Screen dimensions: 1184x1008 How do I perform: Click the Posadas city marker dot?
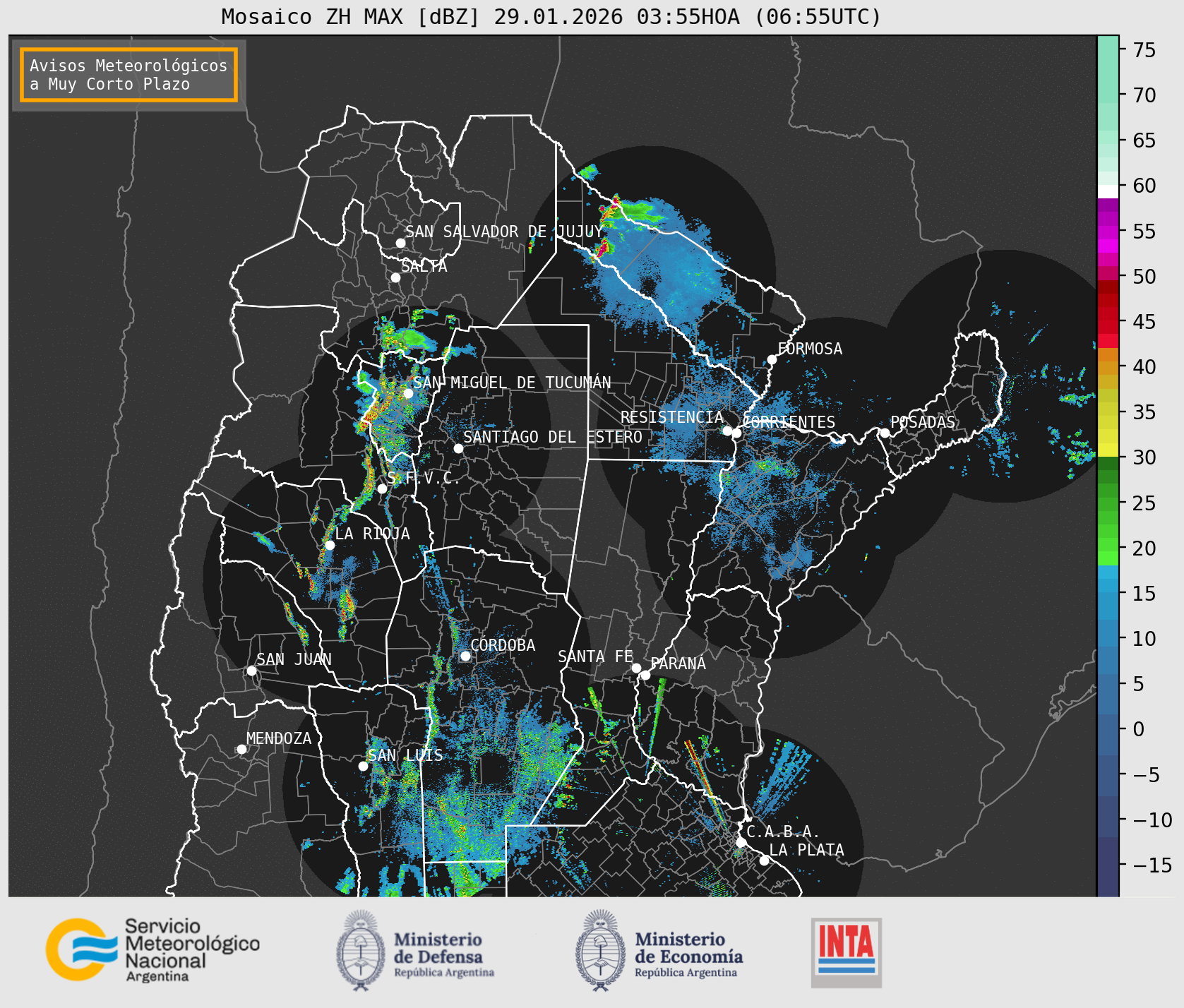(x=885, y=433)
